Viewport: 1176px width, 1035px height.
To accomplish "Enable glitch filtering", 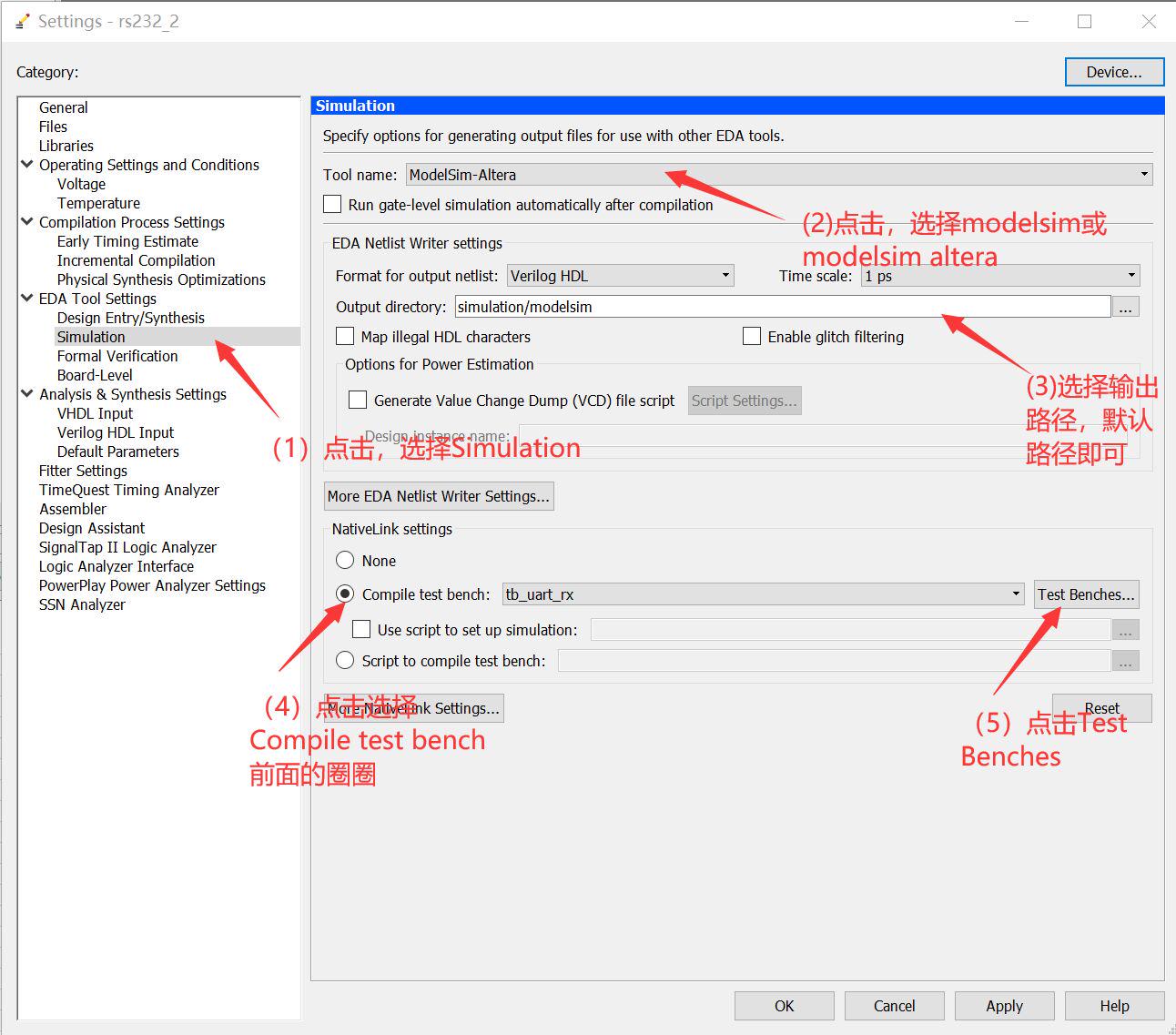I will tap(752, 336).
